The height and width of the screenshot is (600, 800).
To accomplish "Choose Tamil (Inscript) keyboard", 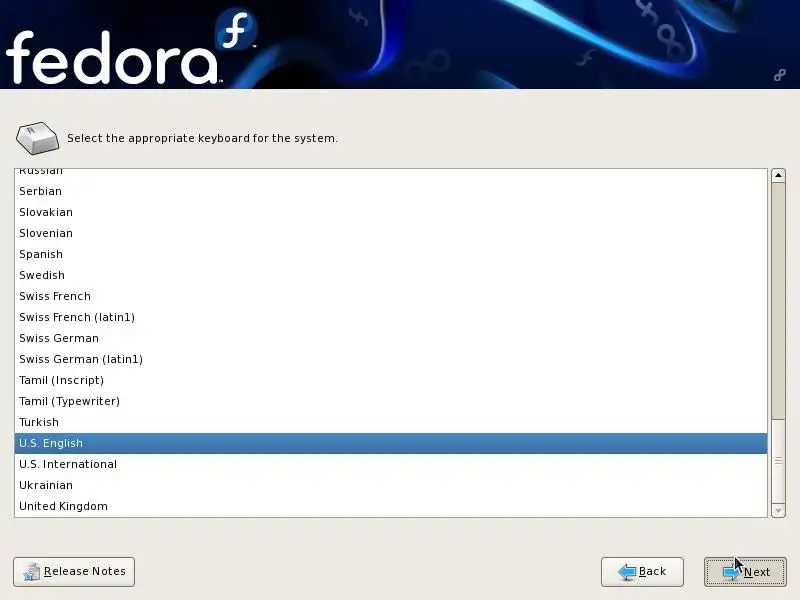I will pyautogui.click(x=391, y=380).
